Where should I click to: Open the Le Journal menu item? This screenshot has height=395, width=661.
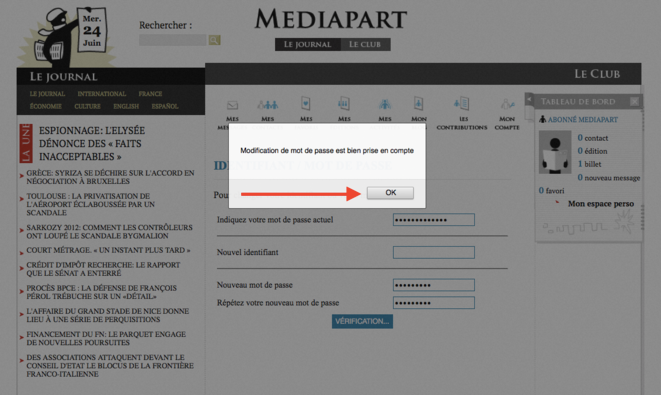click(47, 94)
